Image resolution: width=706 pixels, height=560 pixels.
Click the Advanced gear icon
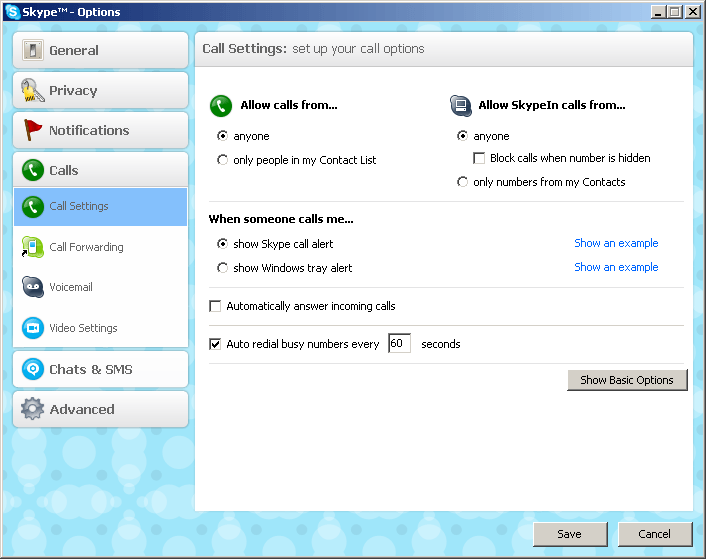coord(32,409)
